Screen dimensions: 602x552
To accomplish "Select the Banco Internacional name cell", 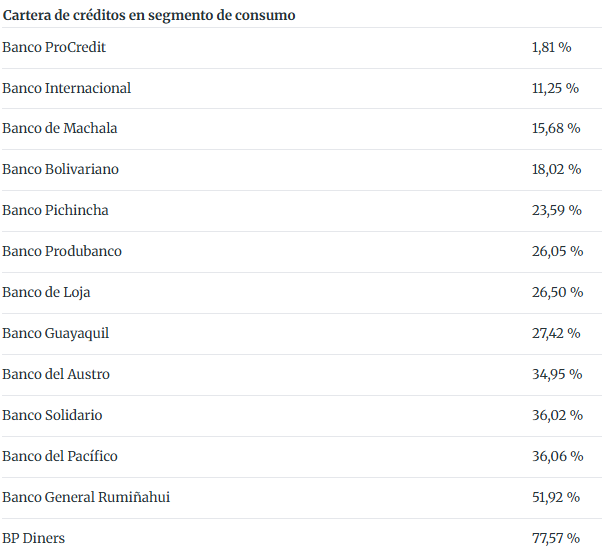I will point(66,88).
